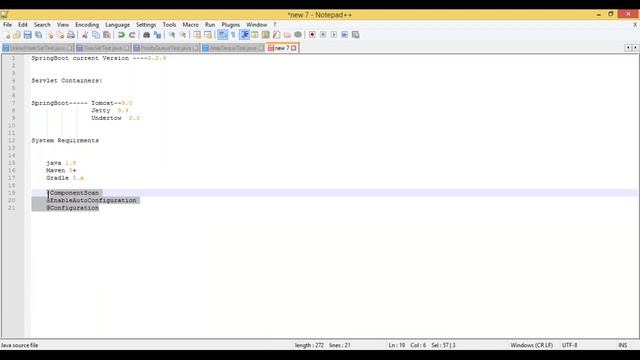The width and height of the screenshot is (640, 360).
Task: Click the Close All toolbar icon
Action: [x=60, y=35]
